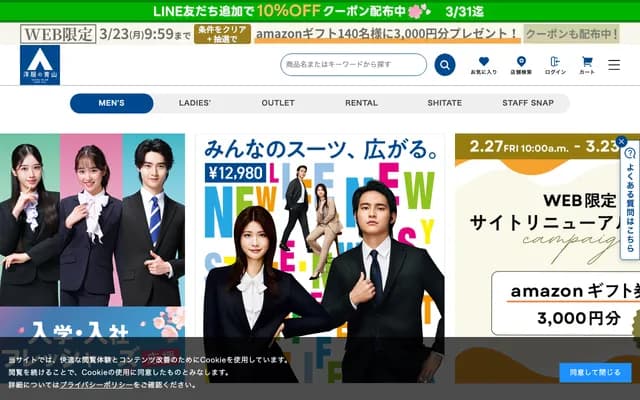This screenshot has height=400, width=640.
Task: Go to the RENTAL tab
Action: tap(361, 103)
